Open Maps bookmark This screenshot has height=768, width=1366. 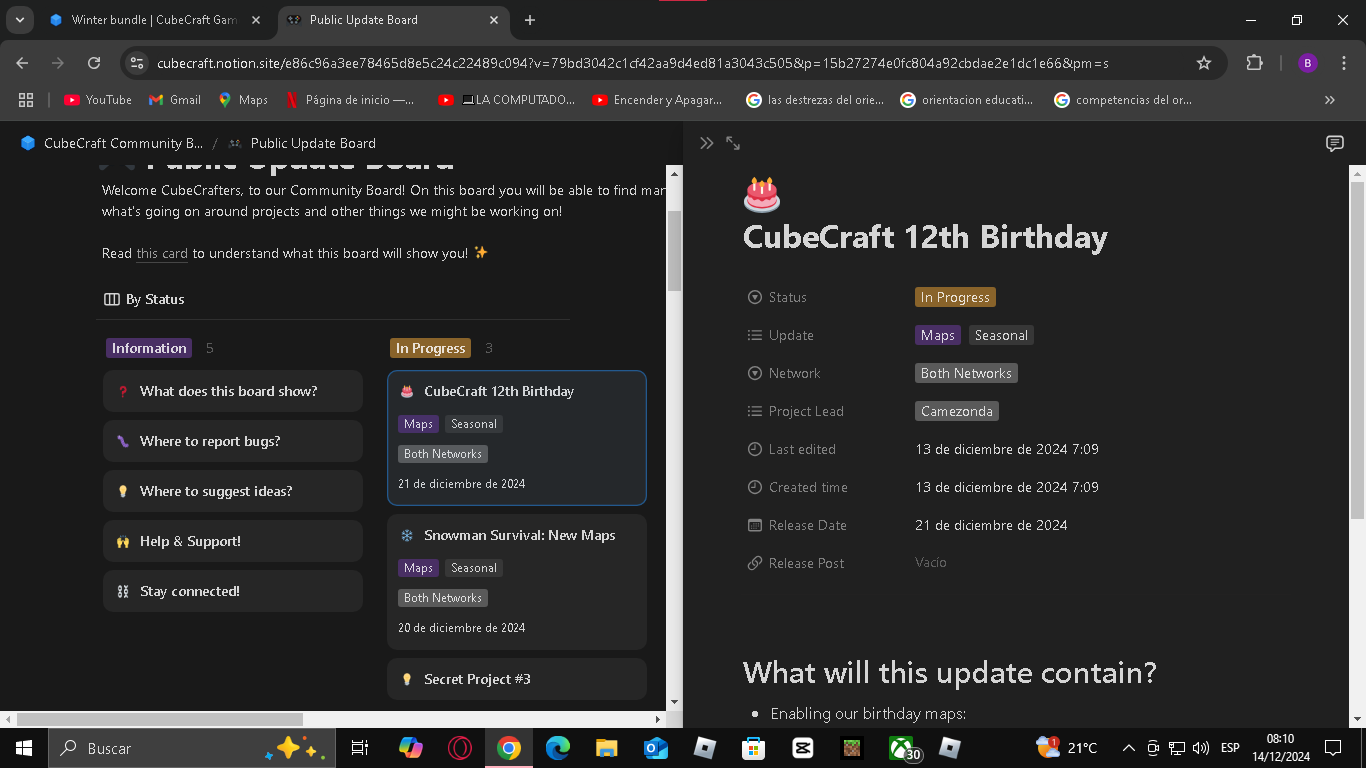point(243,100)
